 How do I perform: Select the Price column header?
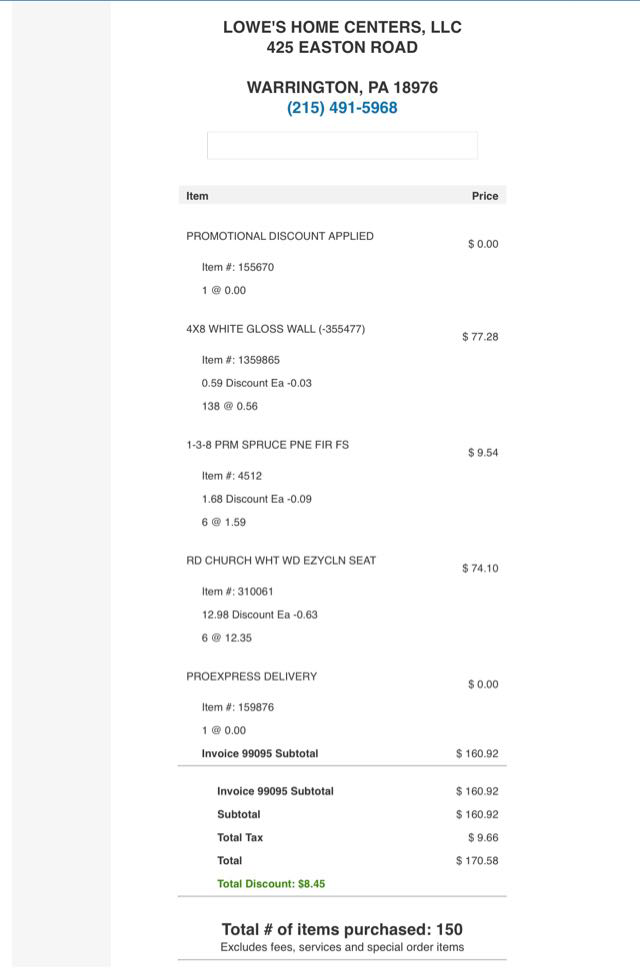[484, 196]
